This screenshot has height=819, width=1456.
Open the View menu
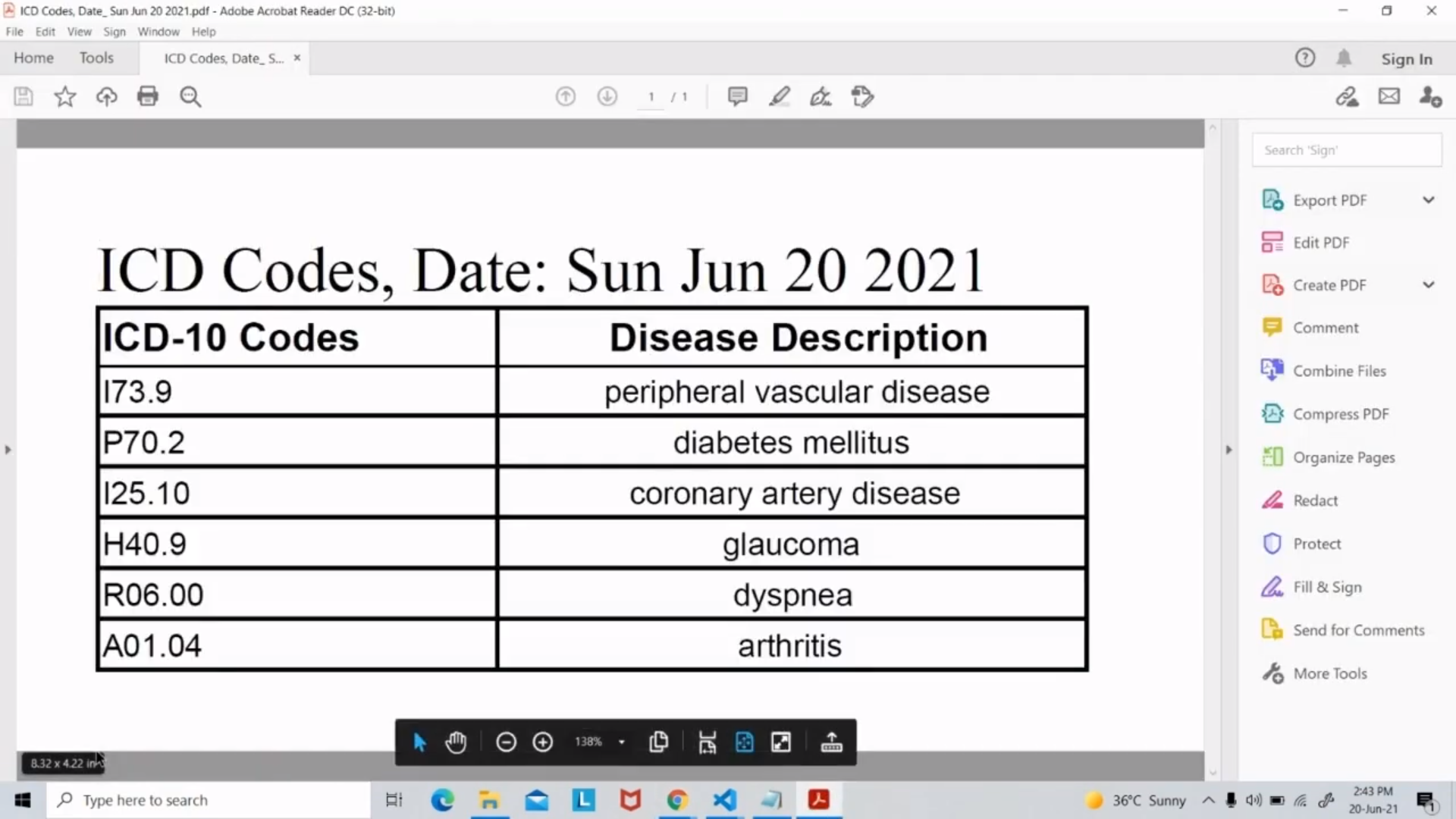79,32
